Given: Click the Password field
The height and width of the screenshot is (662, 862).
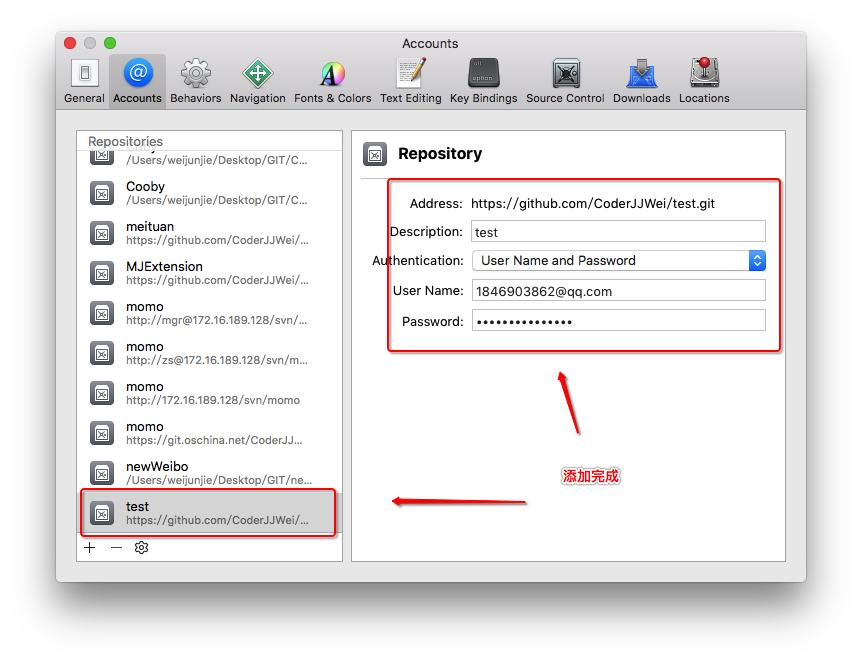Looking at the screenshot, I should point(618,321).
